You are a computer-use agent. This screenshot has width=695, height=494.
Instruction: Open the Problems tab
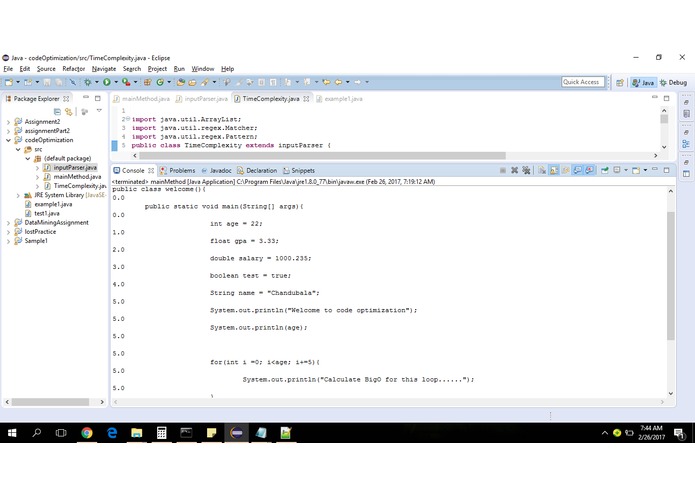coord(178,171)
